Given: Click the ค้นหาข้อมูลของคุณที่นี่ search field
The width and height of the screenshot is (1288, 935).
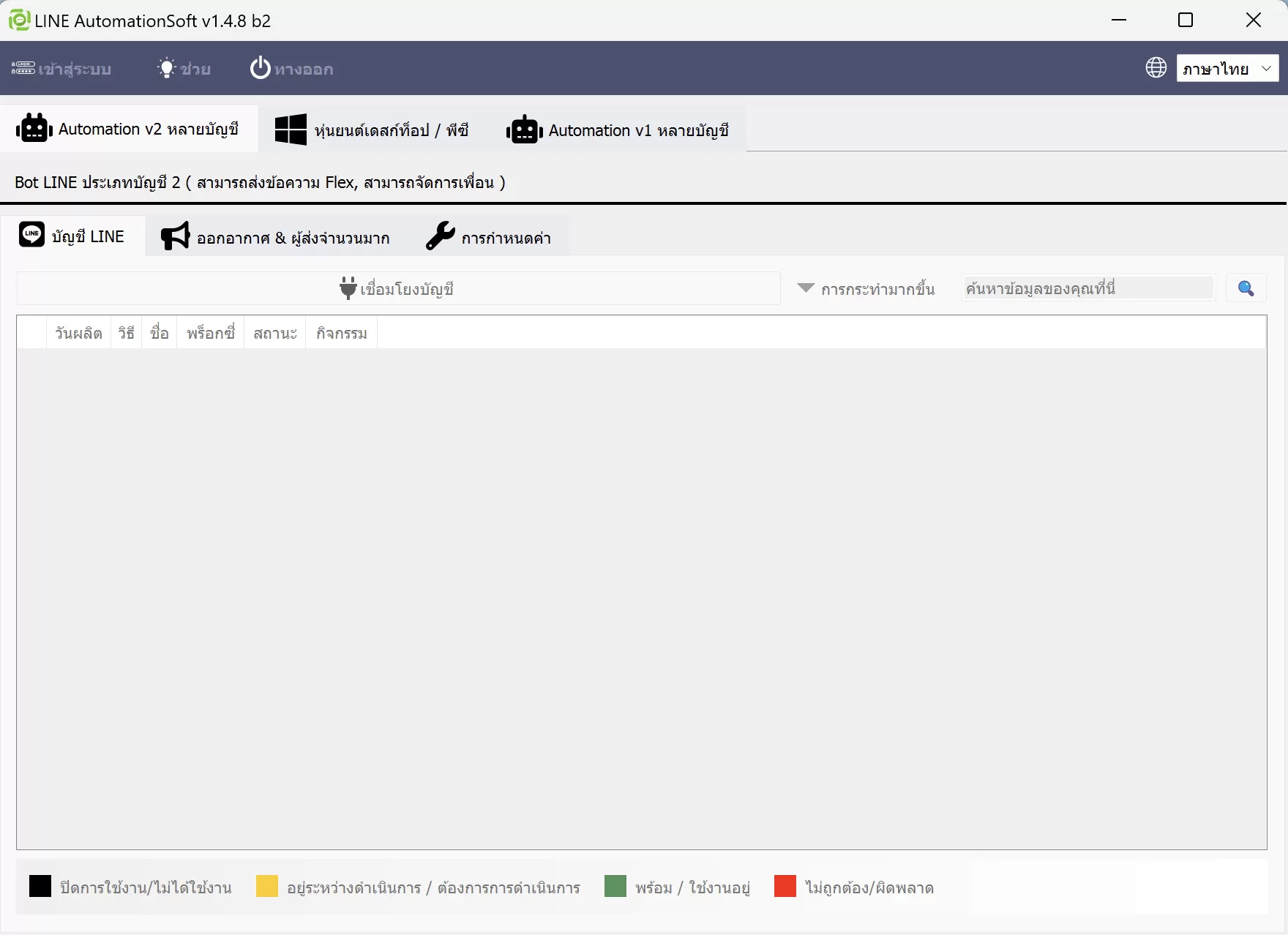Looking at the screenshot, I should pos(1089,288).
